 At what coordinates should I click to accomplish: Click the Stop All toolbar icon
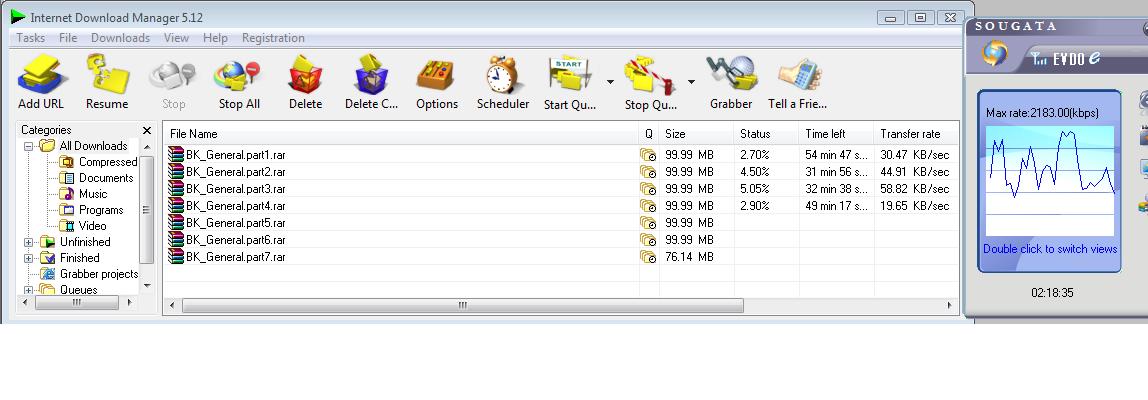point(239,75)
